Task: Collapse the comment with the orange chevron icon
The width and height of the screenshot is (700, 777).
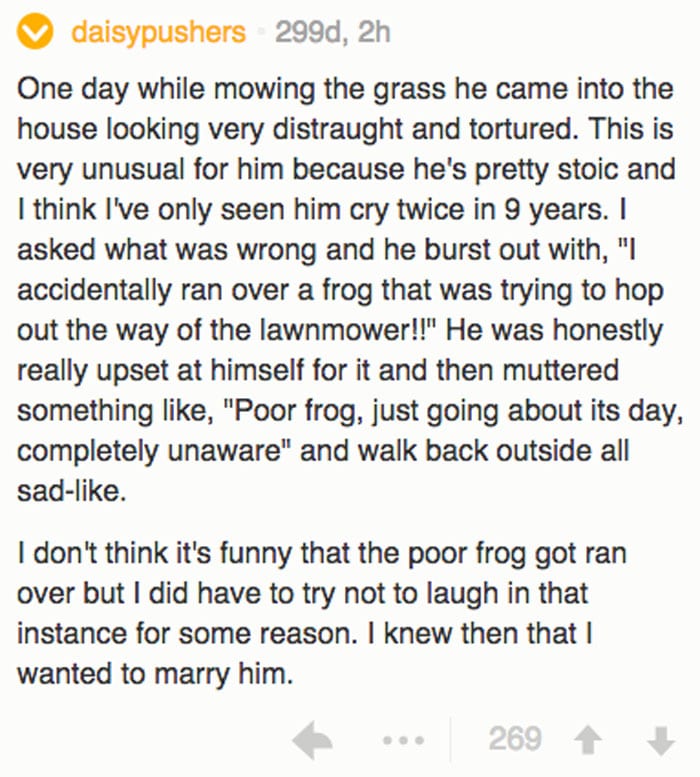Action: pos(35,32)
